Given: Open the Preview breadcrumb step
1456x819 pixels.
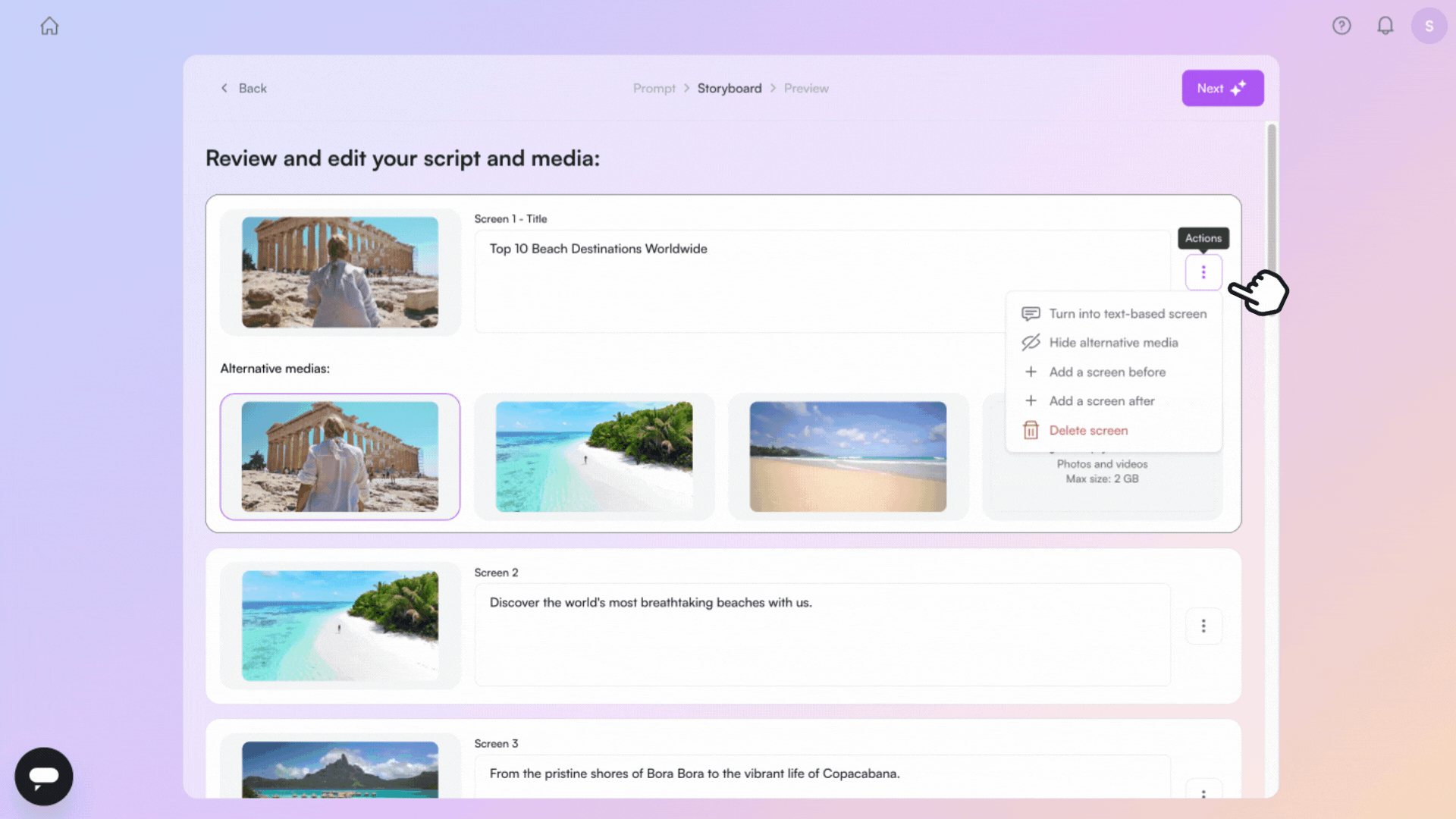Looking at the screenshot, I should coord(806,88).
